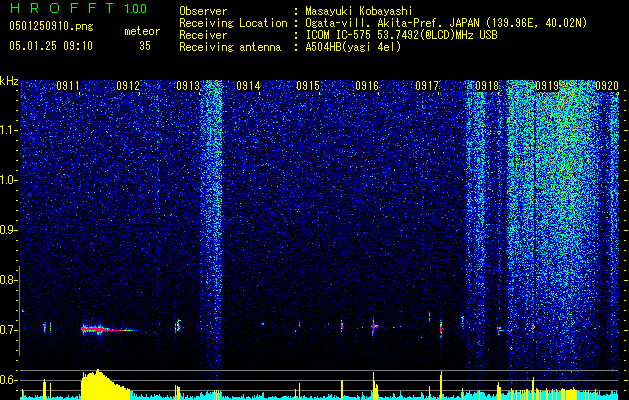This screenshot has height=400, width=629.
Task: Click the 0.9 kHz frequency label
Action: coord(8,230)
